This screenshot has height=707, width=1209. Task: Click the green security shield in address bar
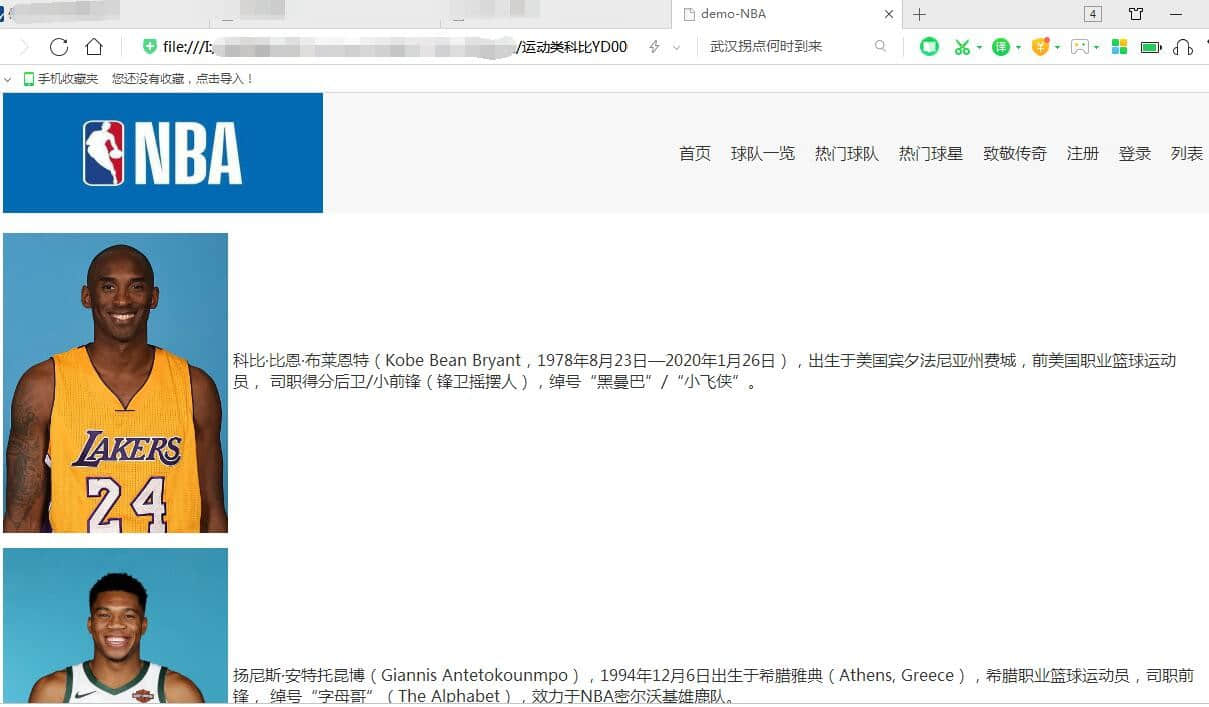click(x=150, y=47)
